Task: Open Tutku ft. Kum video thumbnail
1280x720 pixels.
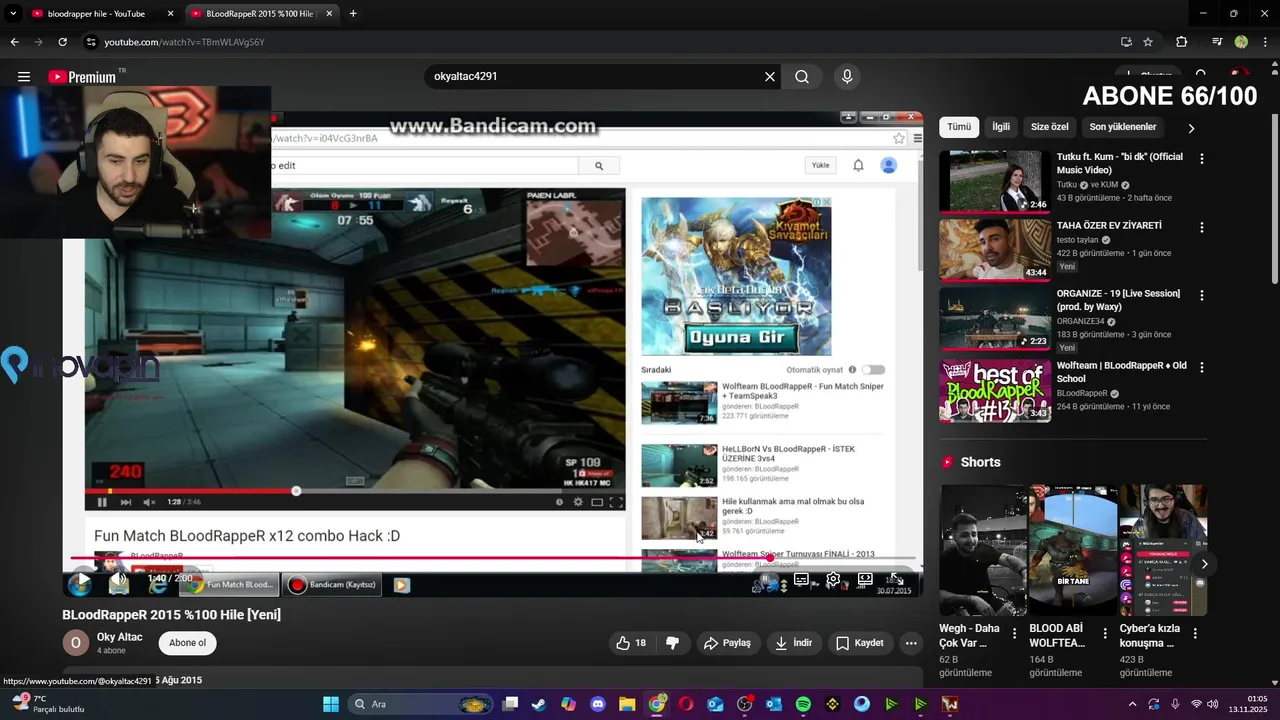Action: click(x=995, y=182)
